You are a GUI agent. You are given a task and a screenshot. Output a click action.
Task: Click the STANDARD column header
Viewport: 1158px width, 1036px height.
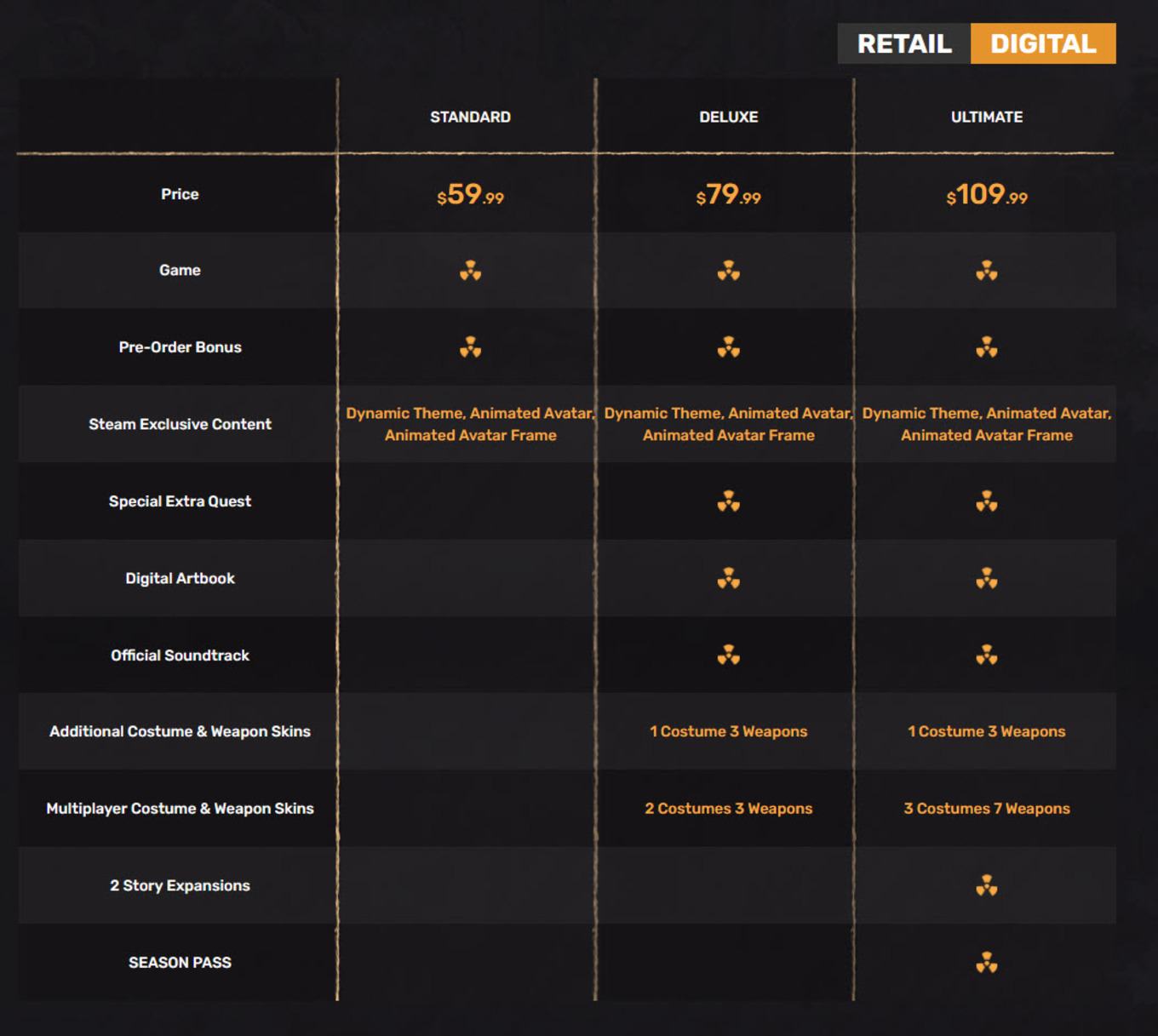coord(470,117)
